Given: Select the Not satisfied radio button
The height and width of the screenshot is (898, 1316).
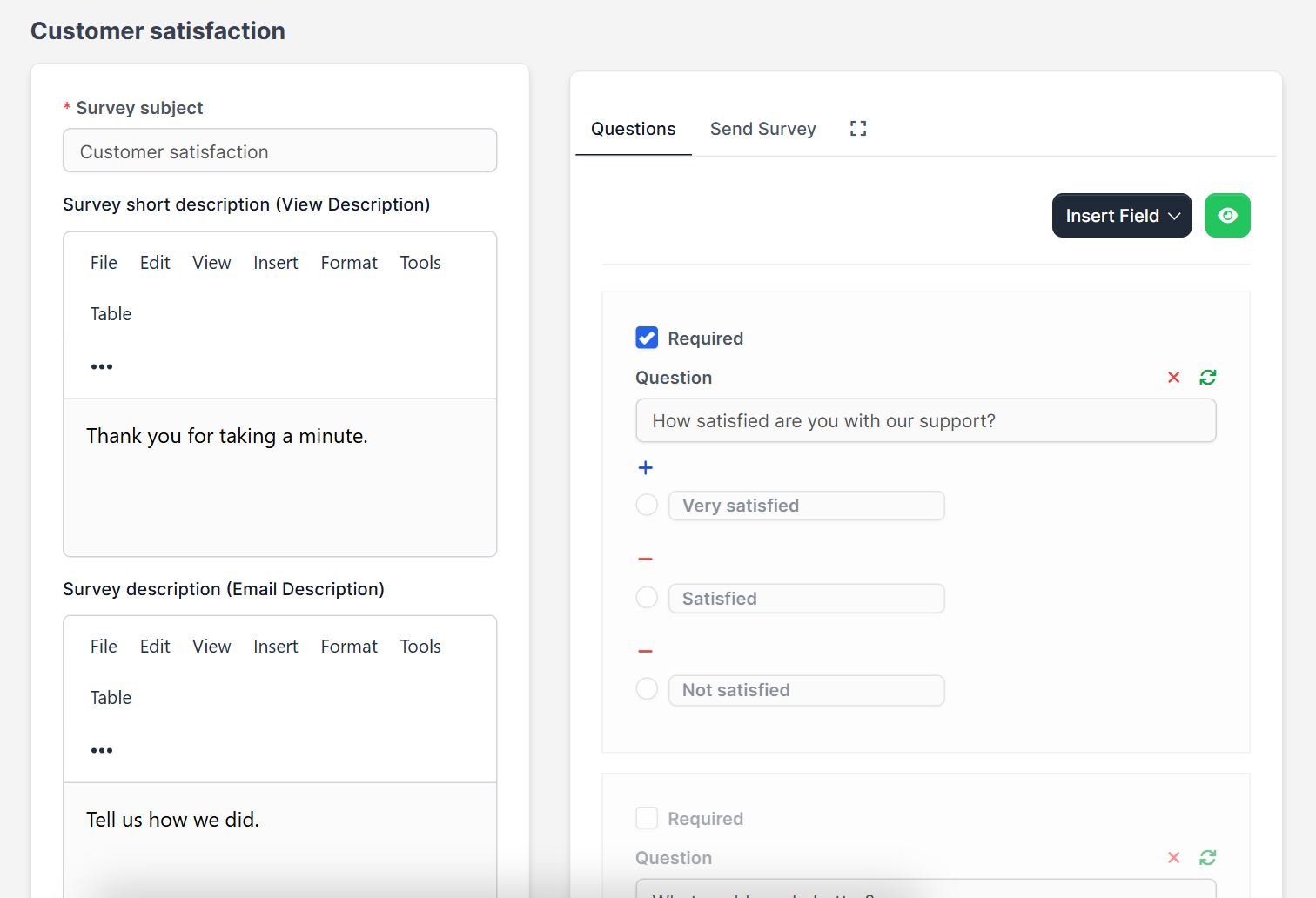Looking at the screenshot, I should (x=647, y=689).
